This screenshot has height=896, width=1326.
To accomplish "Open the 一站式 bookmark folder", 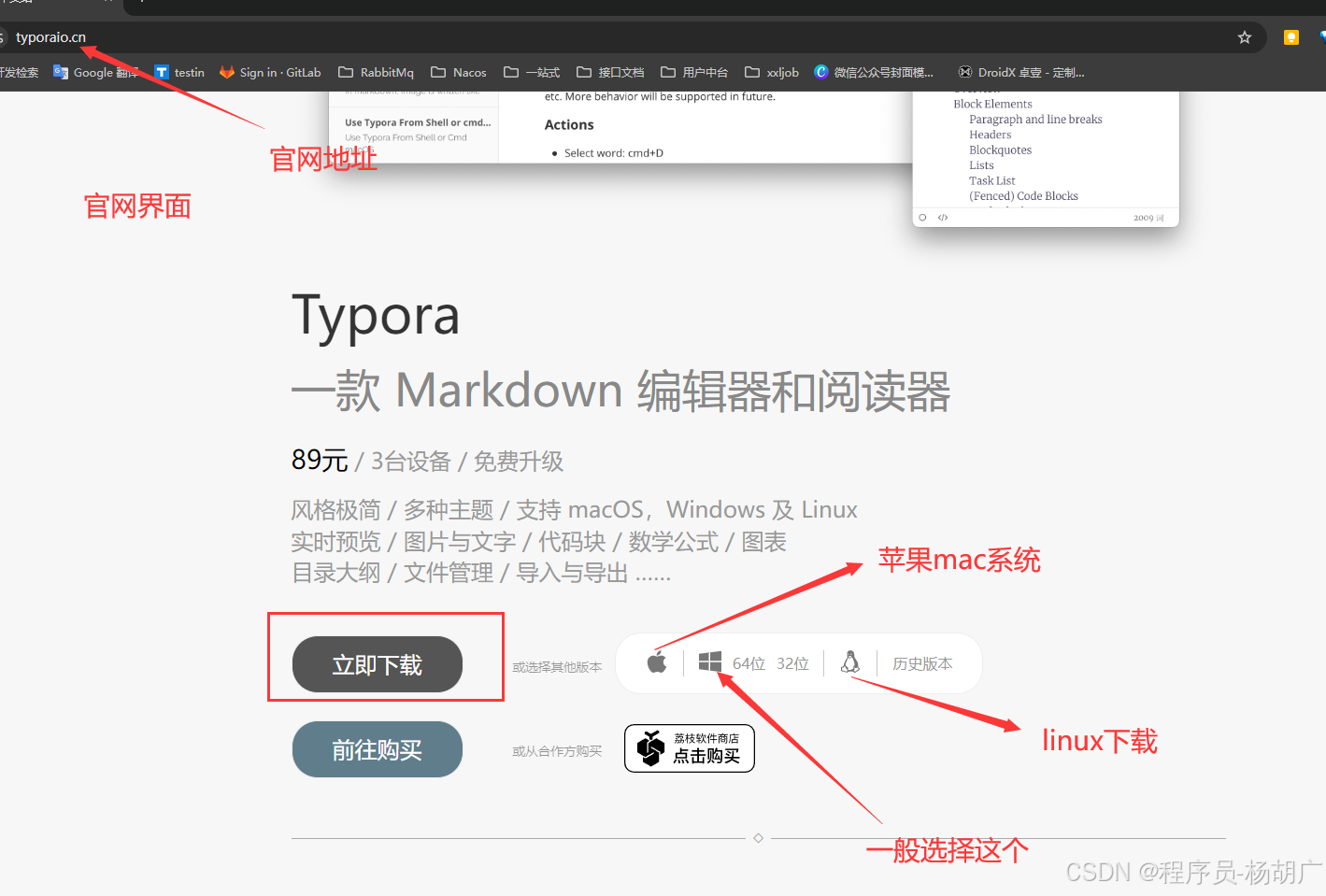I will pos(532,72).
